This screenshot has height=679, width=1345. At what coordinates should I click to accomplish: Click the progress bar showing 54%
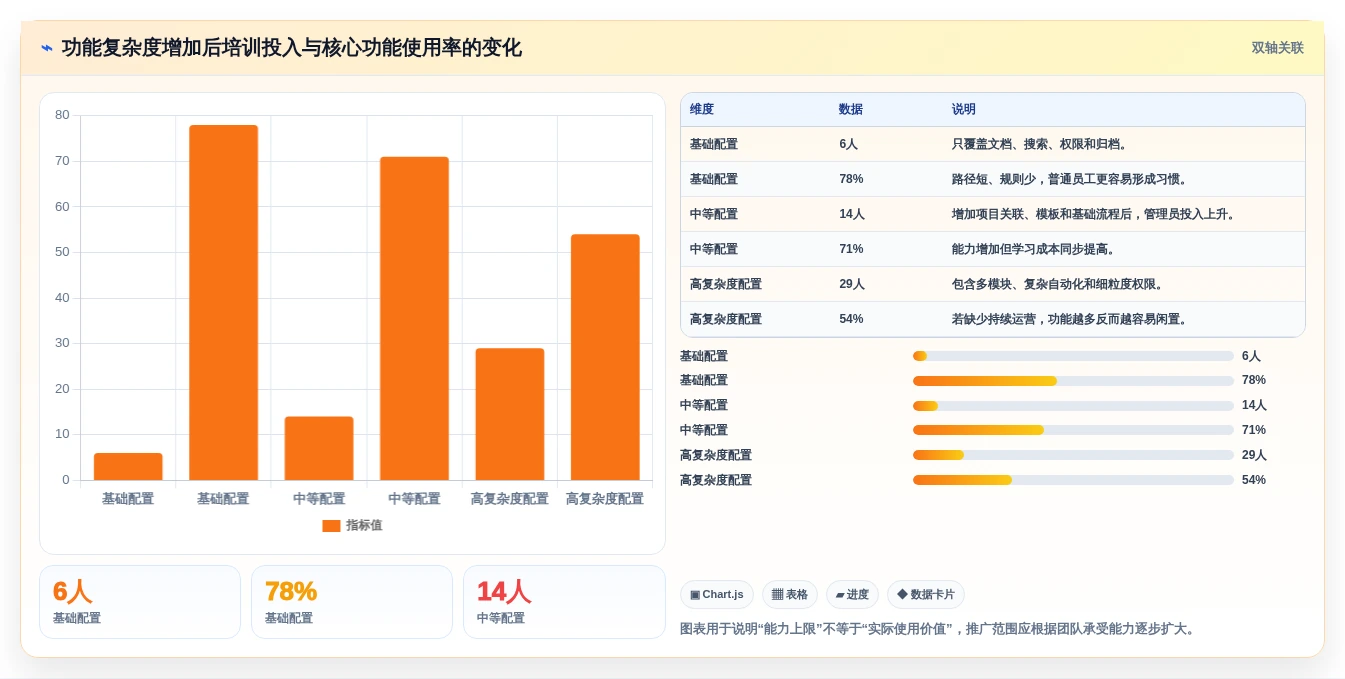[1073, 480]
